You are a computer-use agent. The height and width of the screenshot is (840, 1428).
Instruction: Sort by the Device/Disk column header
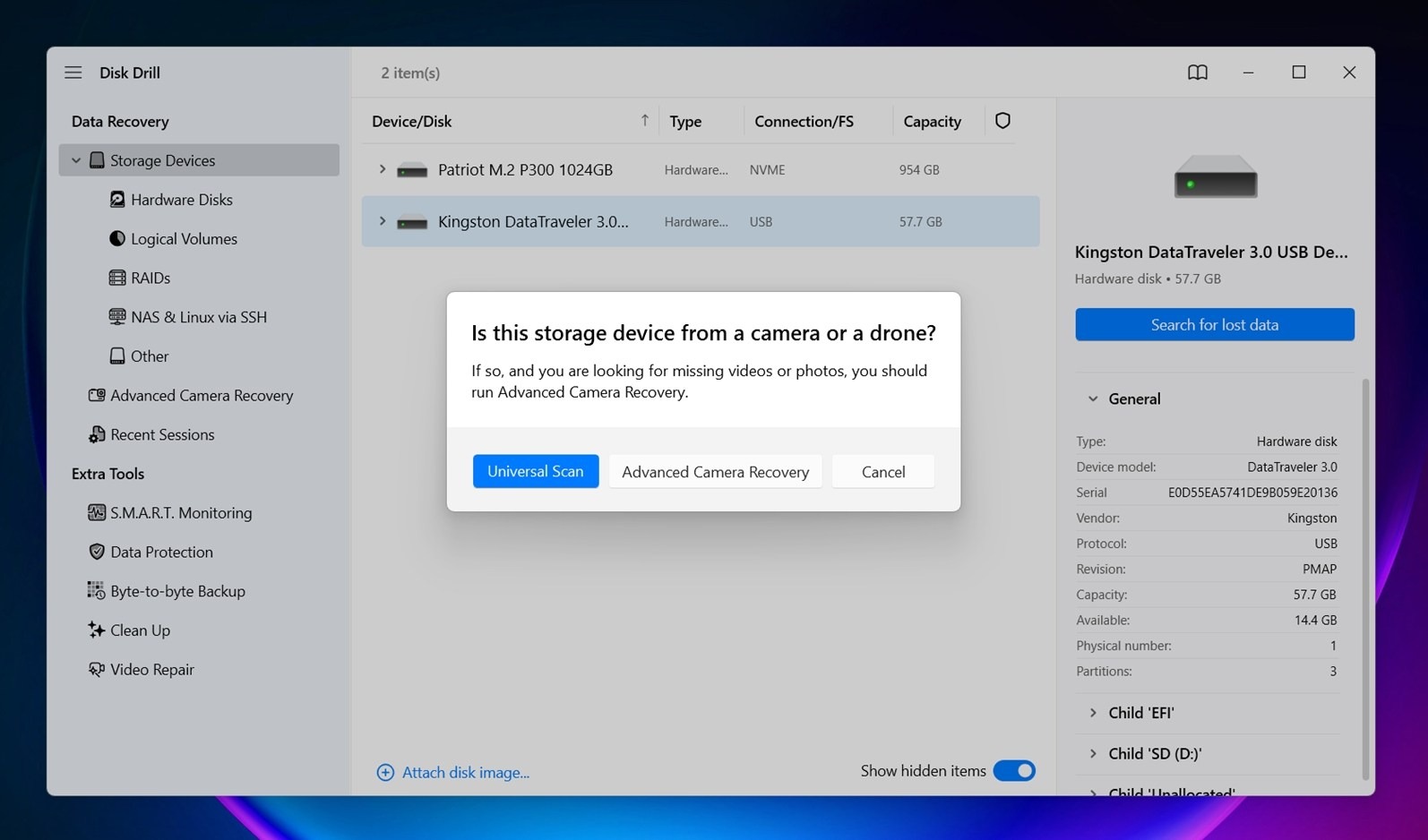pos(412,121)
